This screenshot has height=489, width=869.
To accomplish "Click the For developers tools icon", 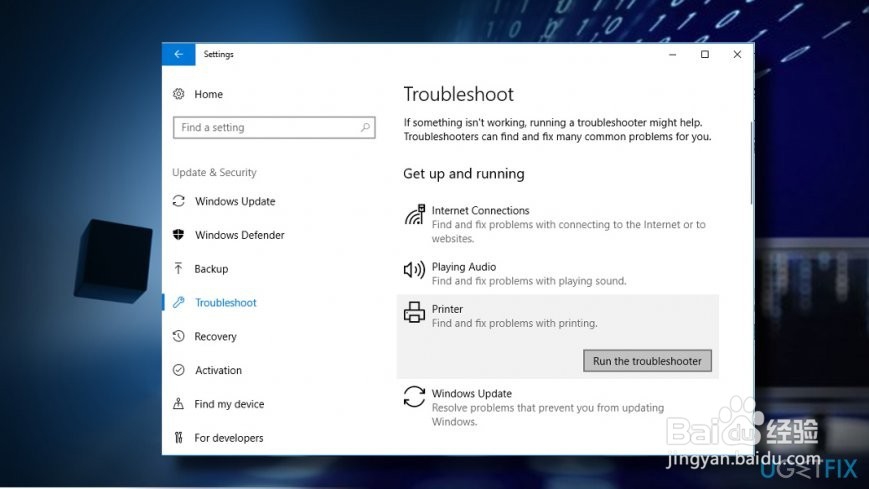I will [178, 437].
